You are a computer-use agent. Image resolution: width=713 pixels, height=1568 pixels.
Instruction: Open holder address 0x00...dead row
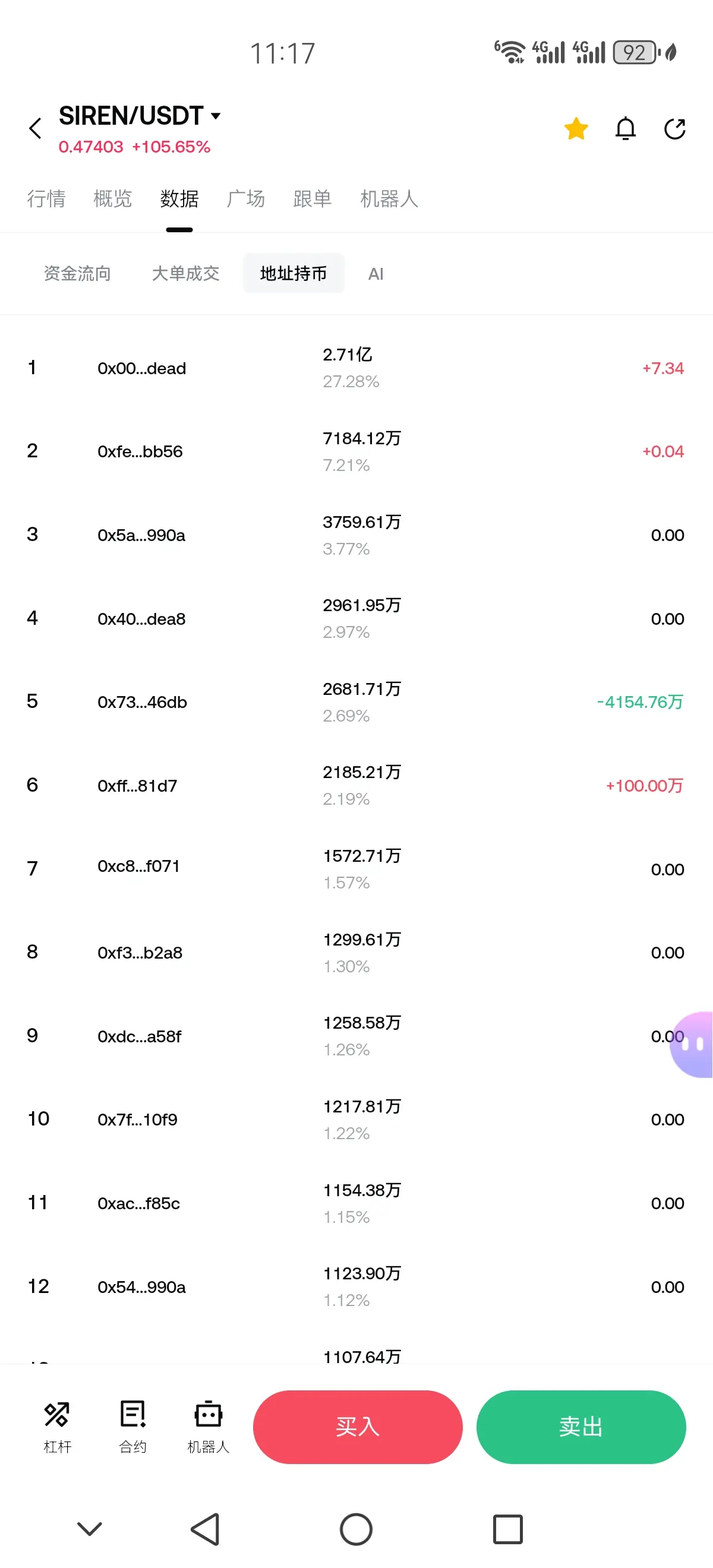(x=141, y=368)
